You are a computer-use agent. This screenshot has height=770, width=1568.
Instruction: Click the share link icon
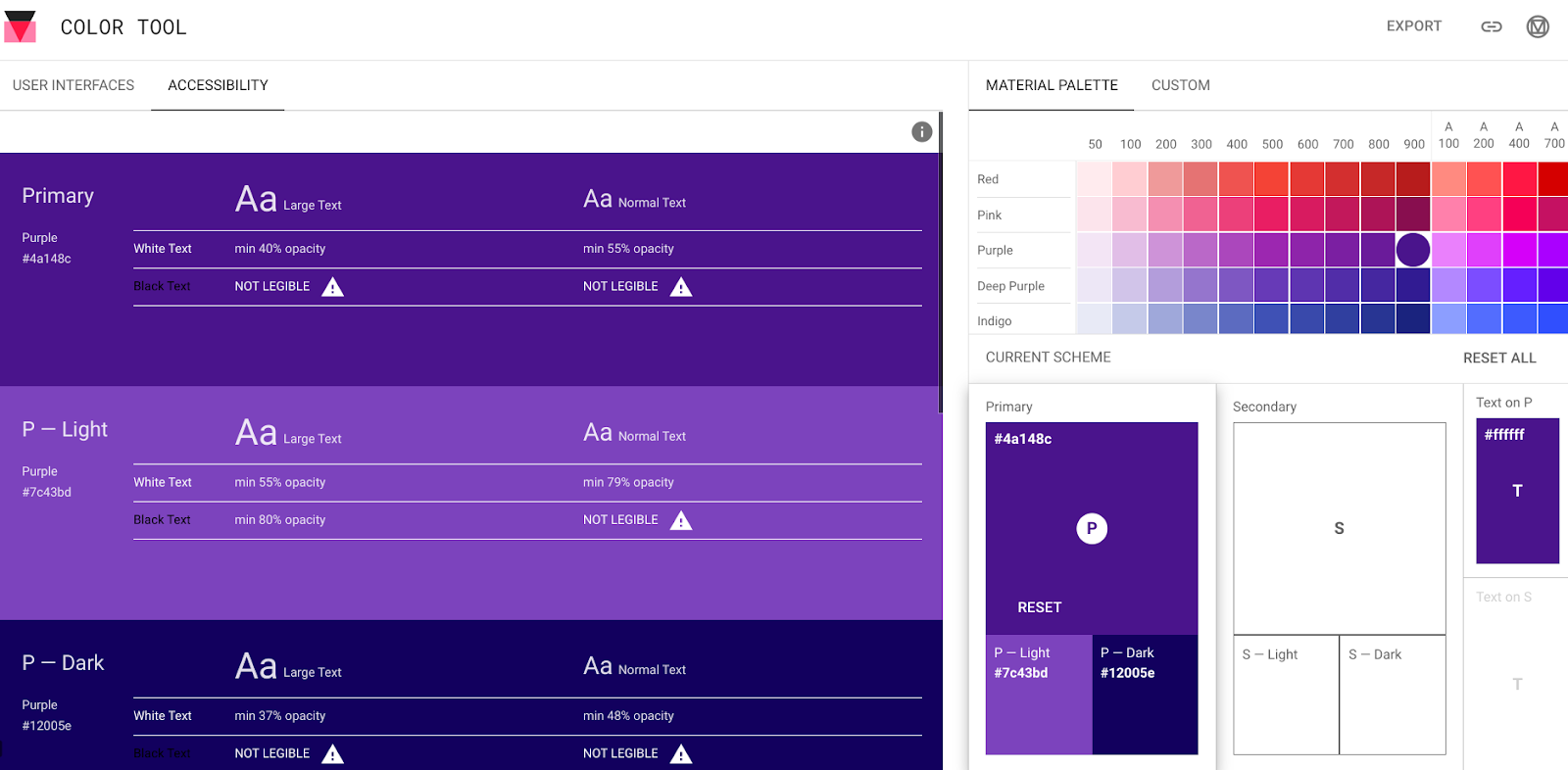(x=1491, y=26)
